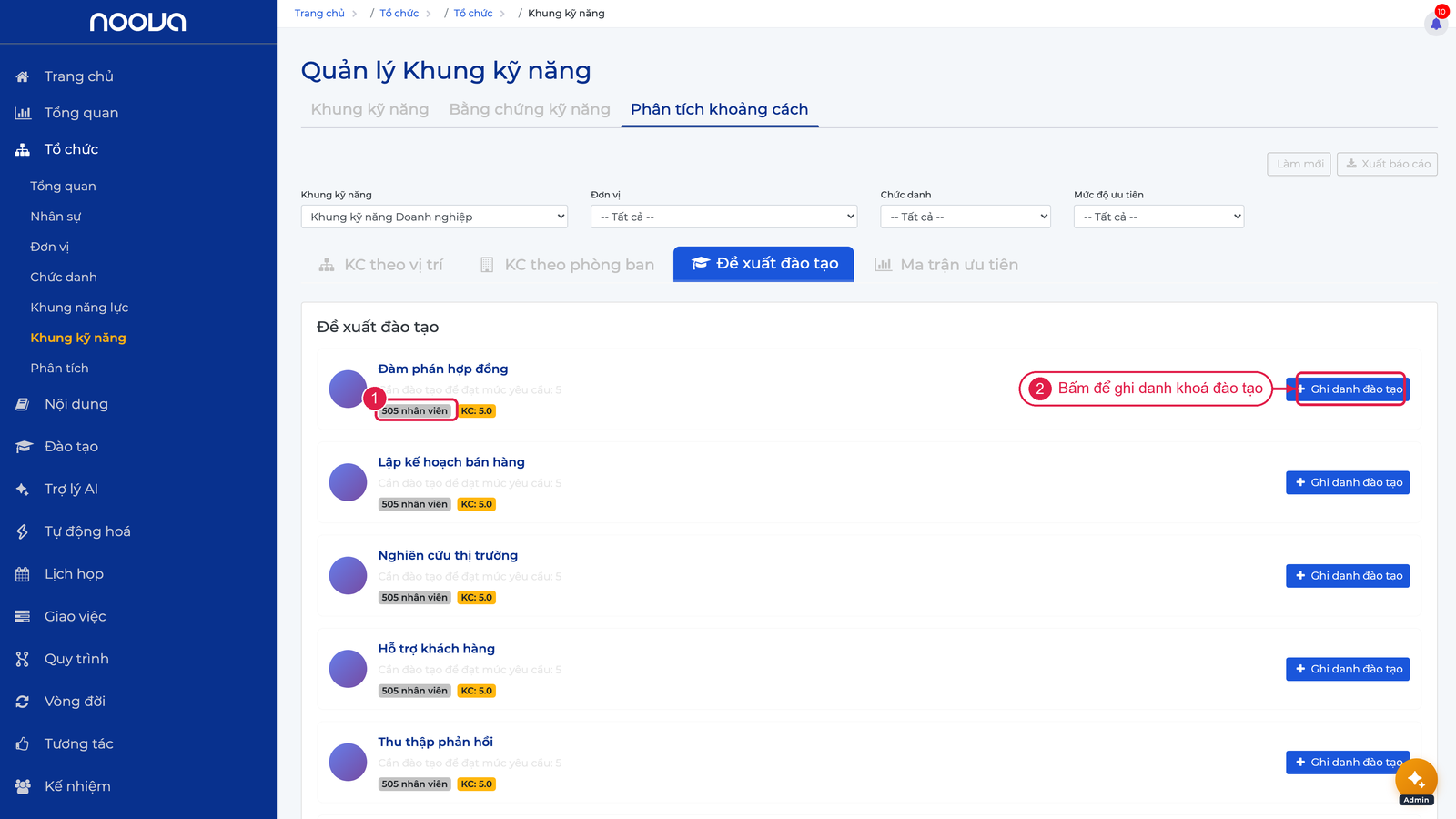Click the Lịch họp calendar icon
1456x819 pixels.
point(23,574)
